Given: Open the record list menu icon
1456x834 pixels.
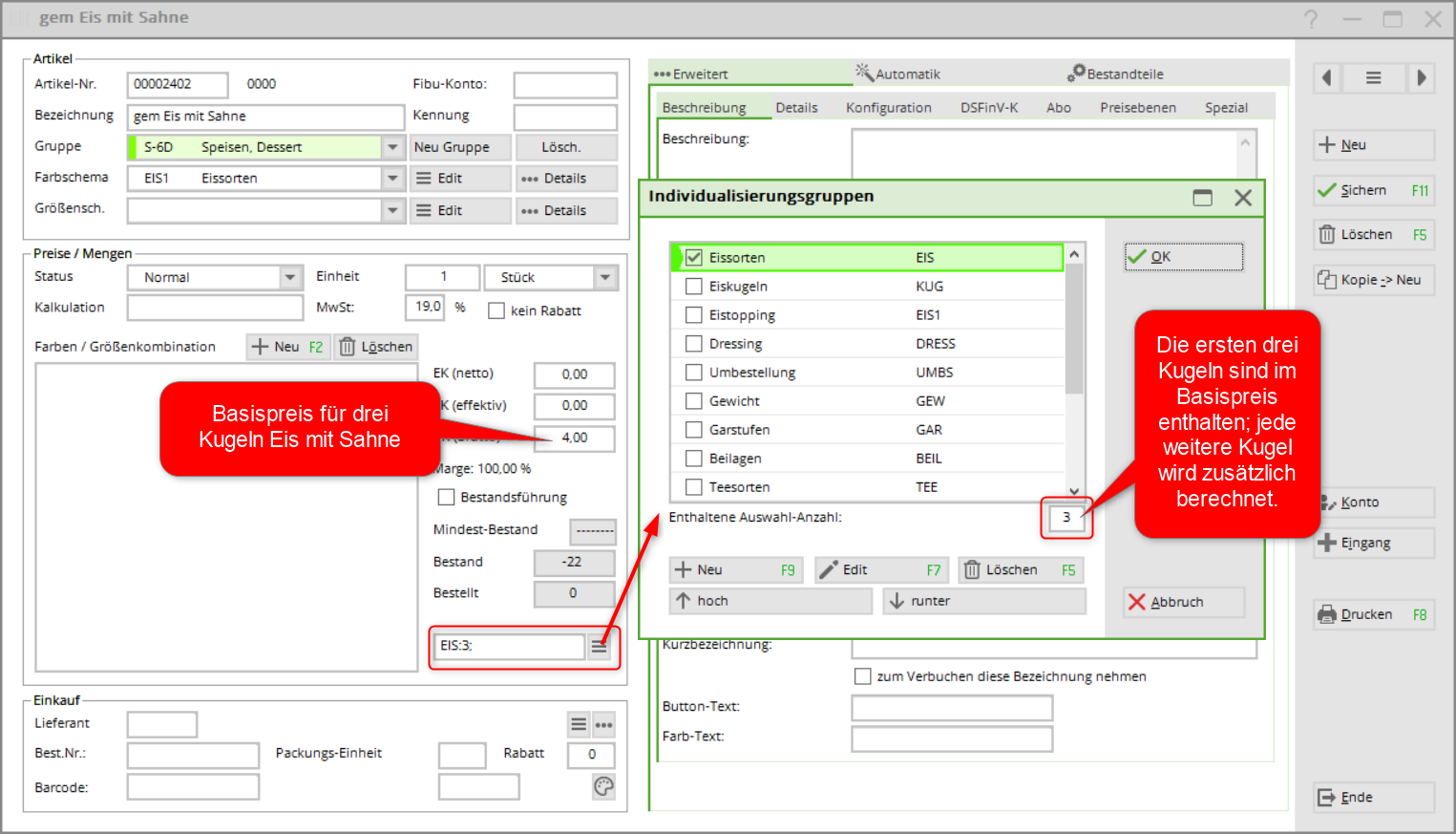Looking at the screenshot, I should point(1373,78).
